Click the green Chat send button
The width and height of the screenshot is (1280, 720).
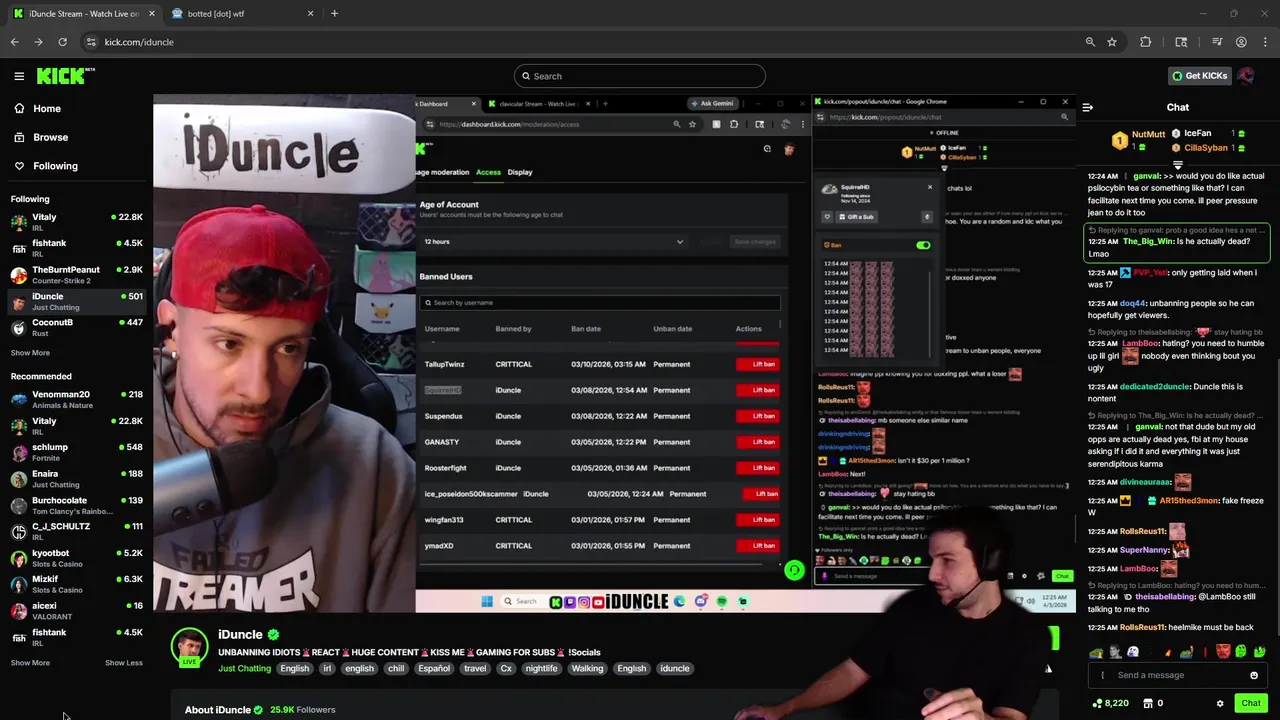point(1251,704)
